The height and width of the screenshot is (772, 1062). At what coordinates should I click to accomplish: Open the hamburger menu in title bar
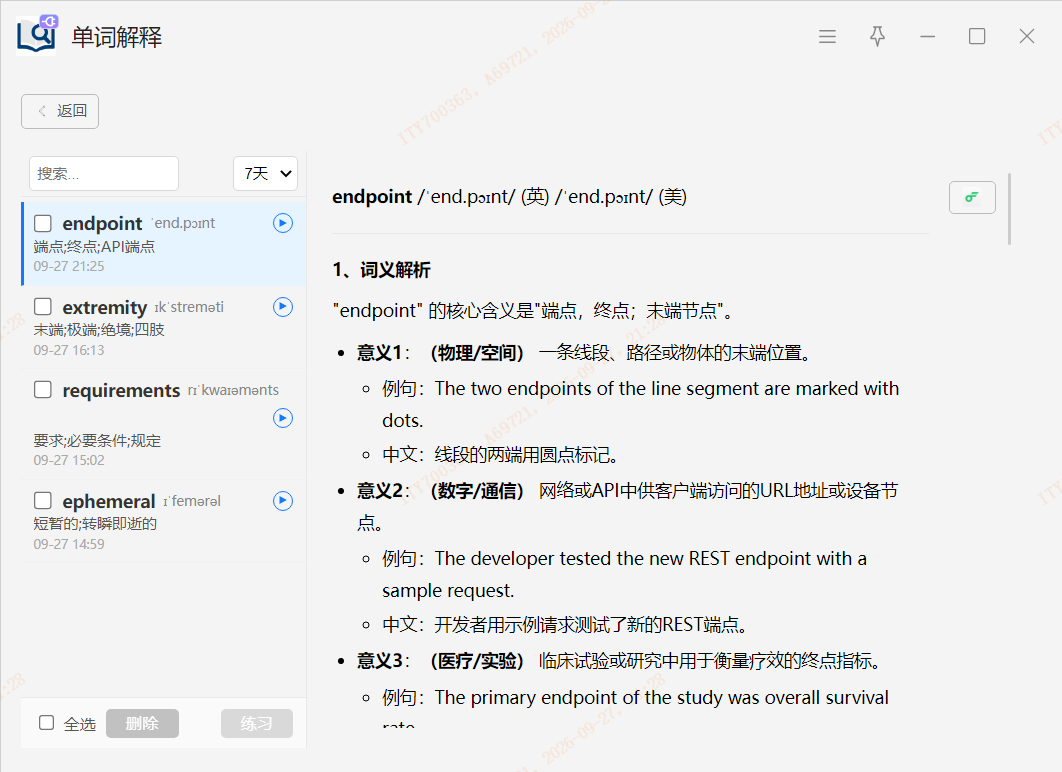(827, 37)
